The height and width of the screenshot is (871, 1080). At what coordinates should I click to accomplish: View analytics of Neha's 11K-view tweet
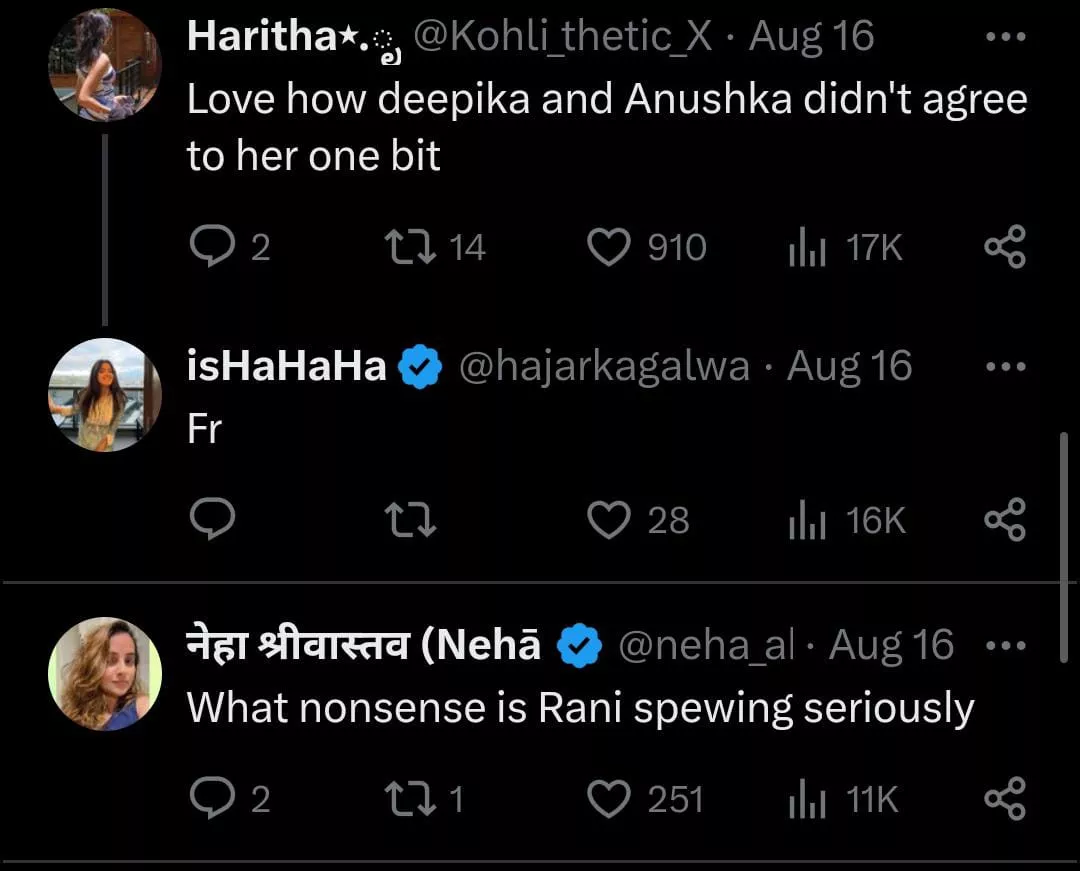[x=805, y=800]
